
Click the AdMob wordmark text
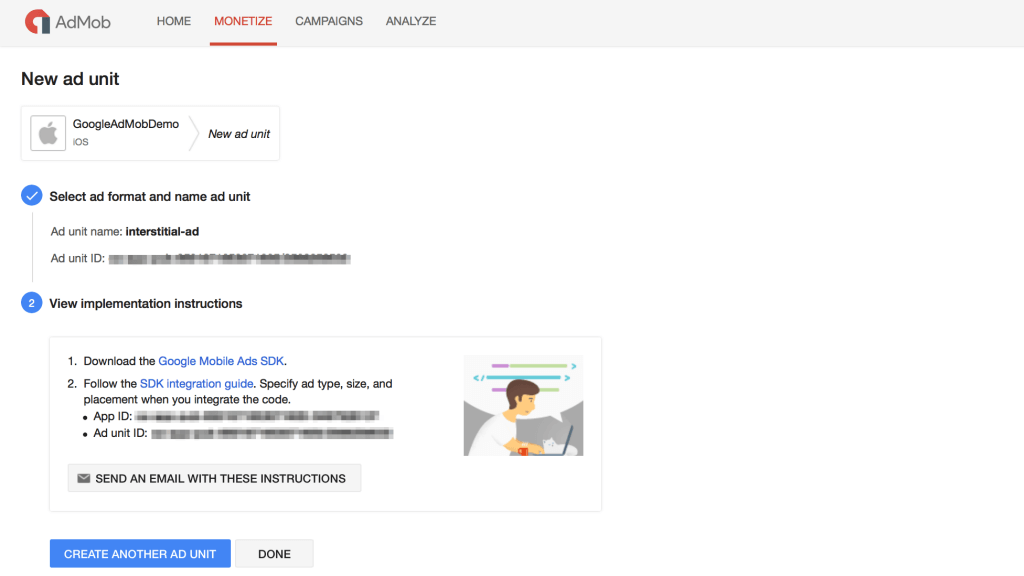(x=83, y=22)
